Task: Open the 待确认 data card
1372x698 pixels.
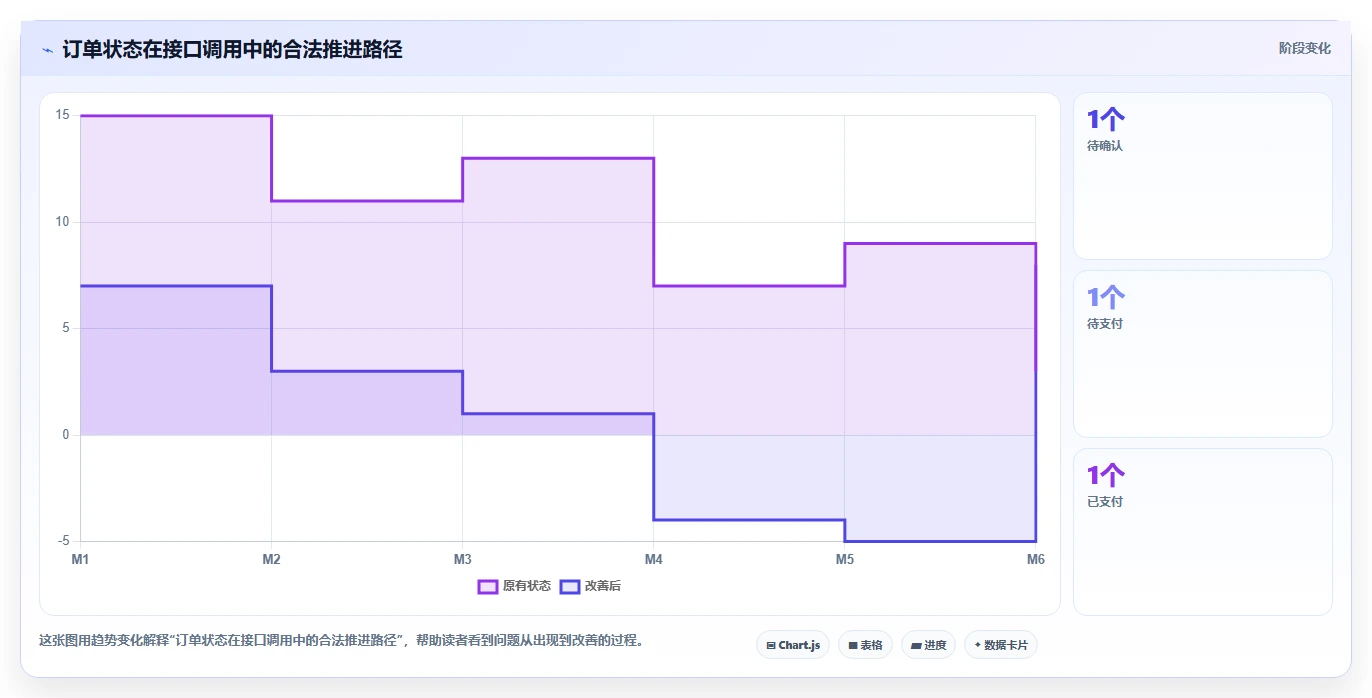Action: pyautogui.click(x=1203, y=176)
